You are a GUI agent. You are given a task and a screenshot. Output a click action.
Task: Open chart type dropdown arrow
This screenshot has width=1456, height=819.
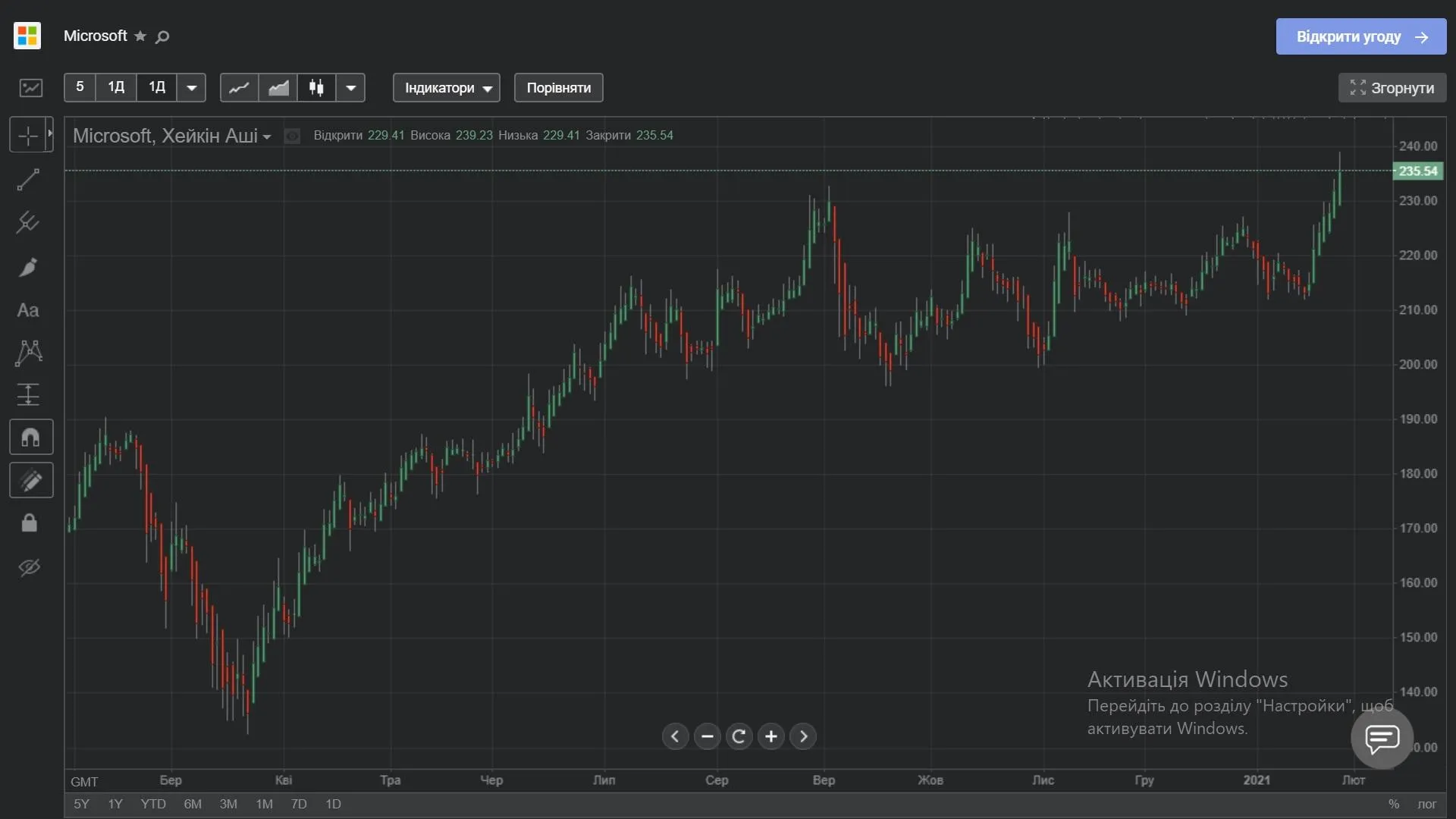point(351,87)
